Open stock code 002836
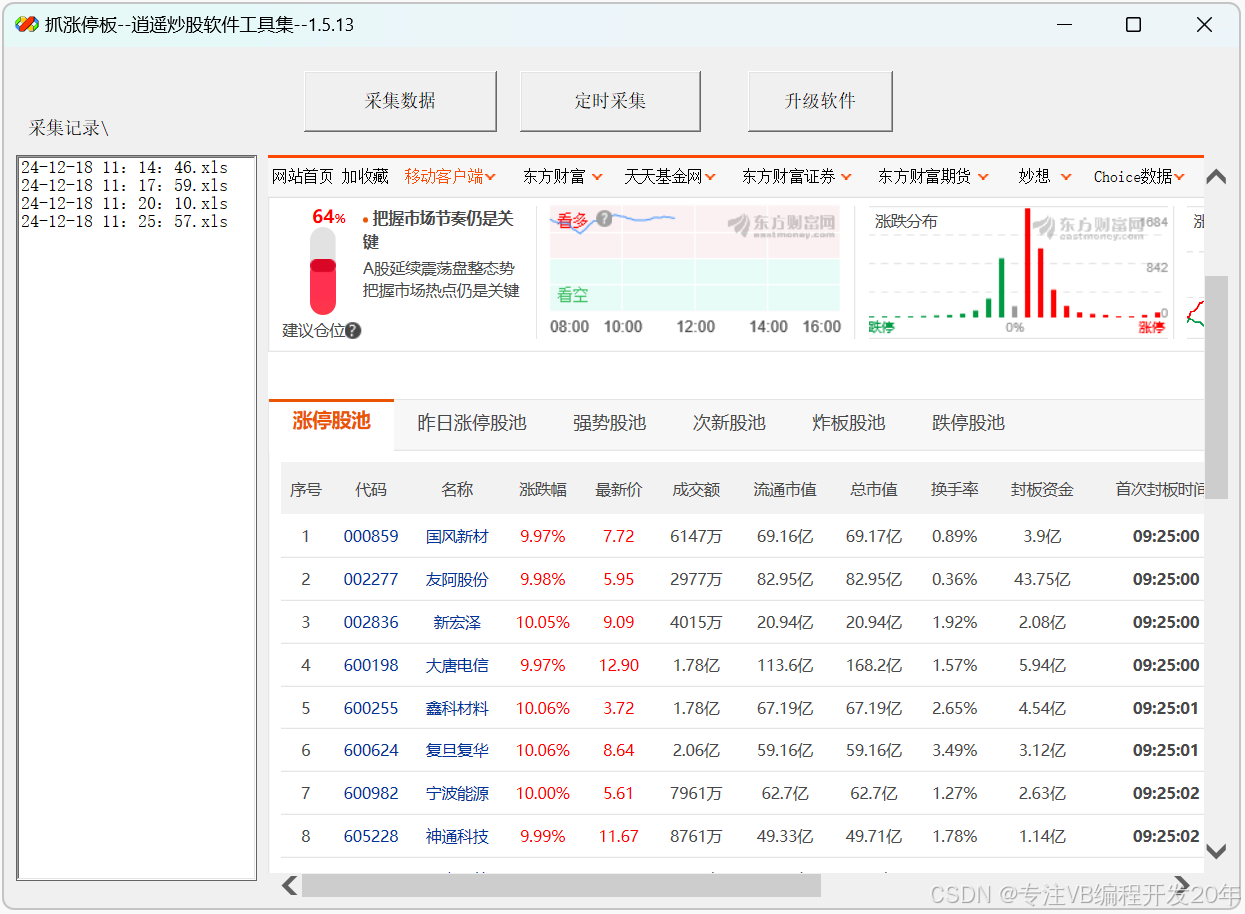1245x914 pixels. coord(371,622)
